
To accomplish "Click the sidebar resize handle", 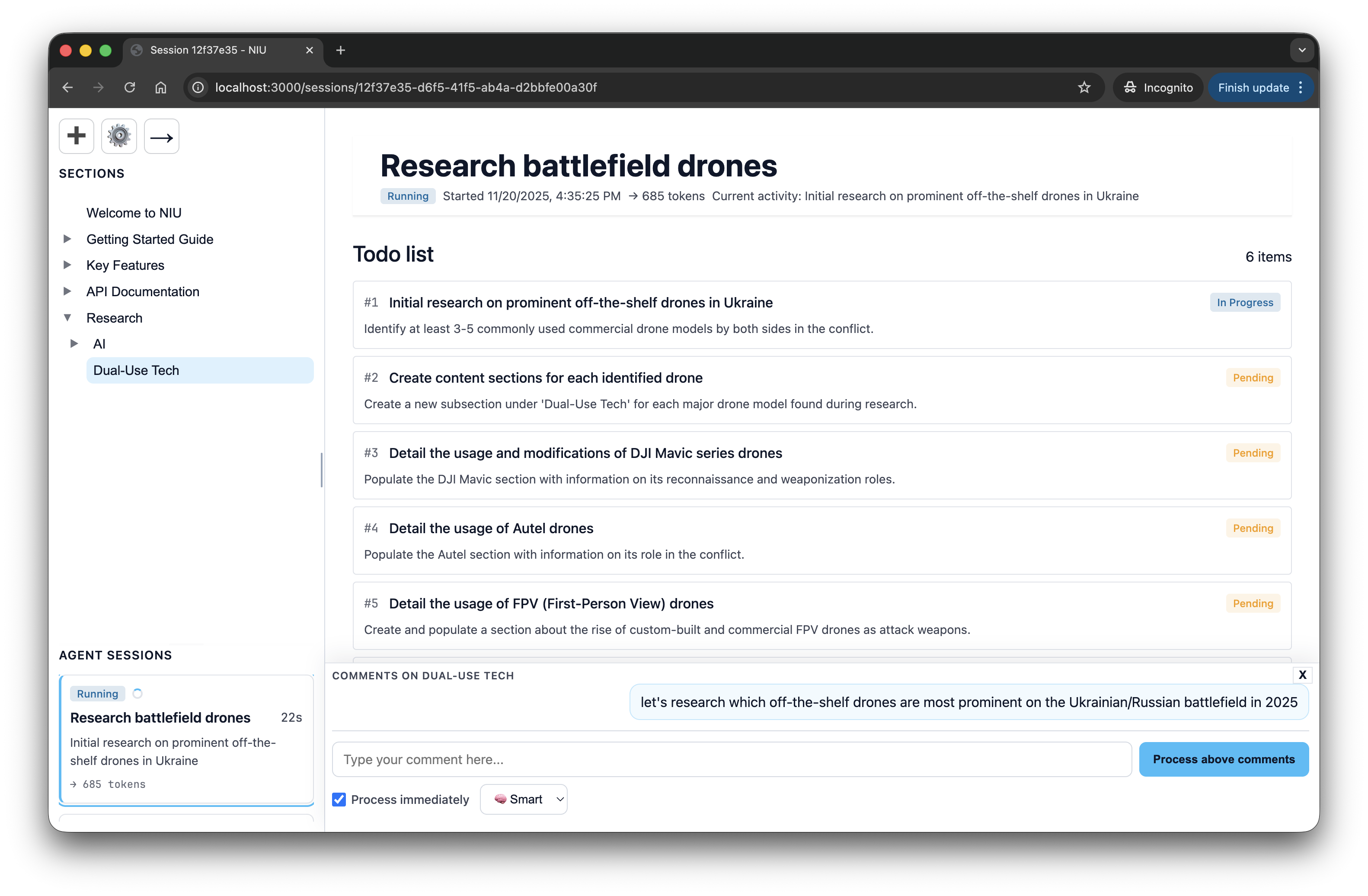I will pyautogui.click(x=322, y=470).
